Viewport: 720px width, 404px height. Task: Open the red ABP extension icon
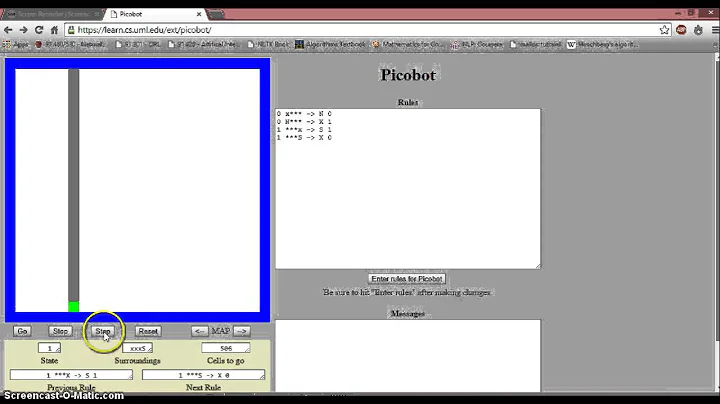[x=681, y=30]
